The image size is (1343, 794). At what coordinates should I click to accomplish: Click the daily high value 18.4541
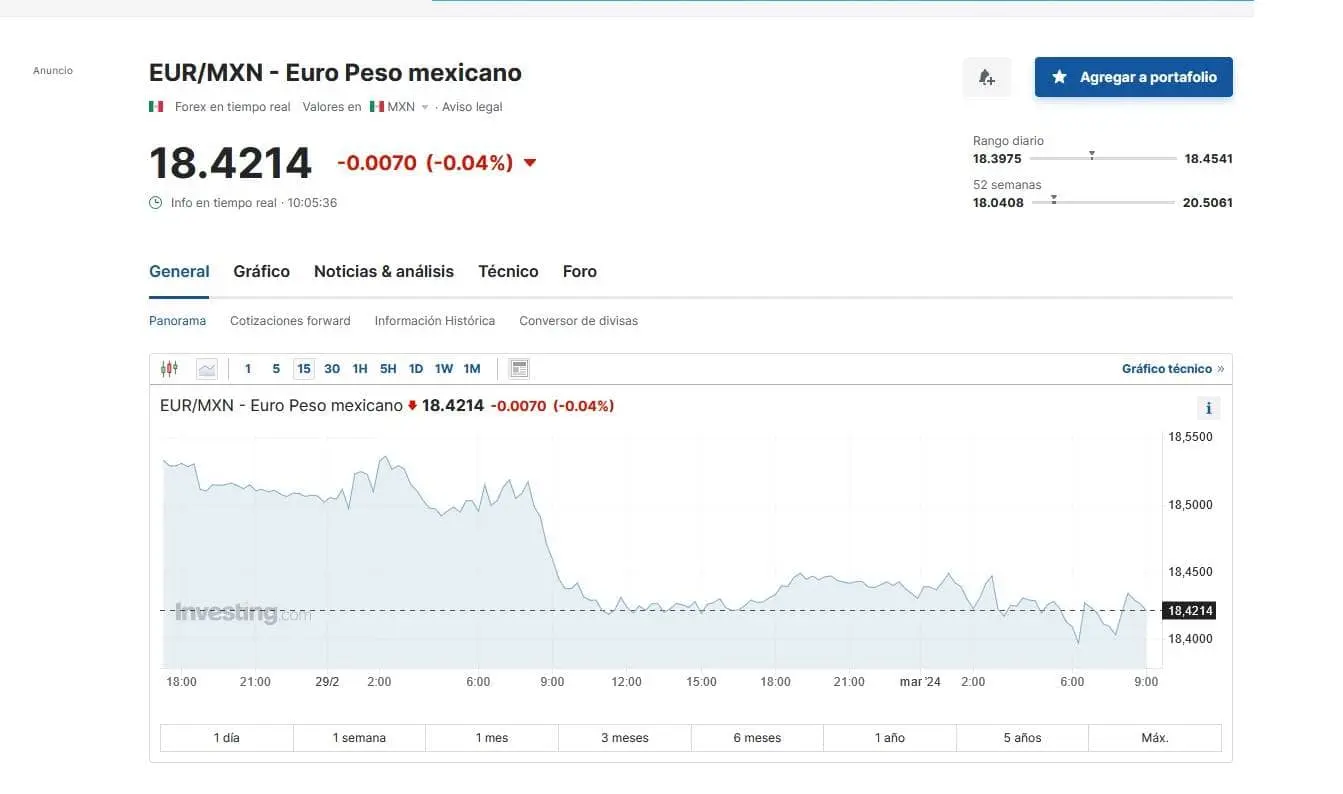coord(1209,159)
